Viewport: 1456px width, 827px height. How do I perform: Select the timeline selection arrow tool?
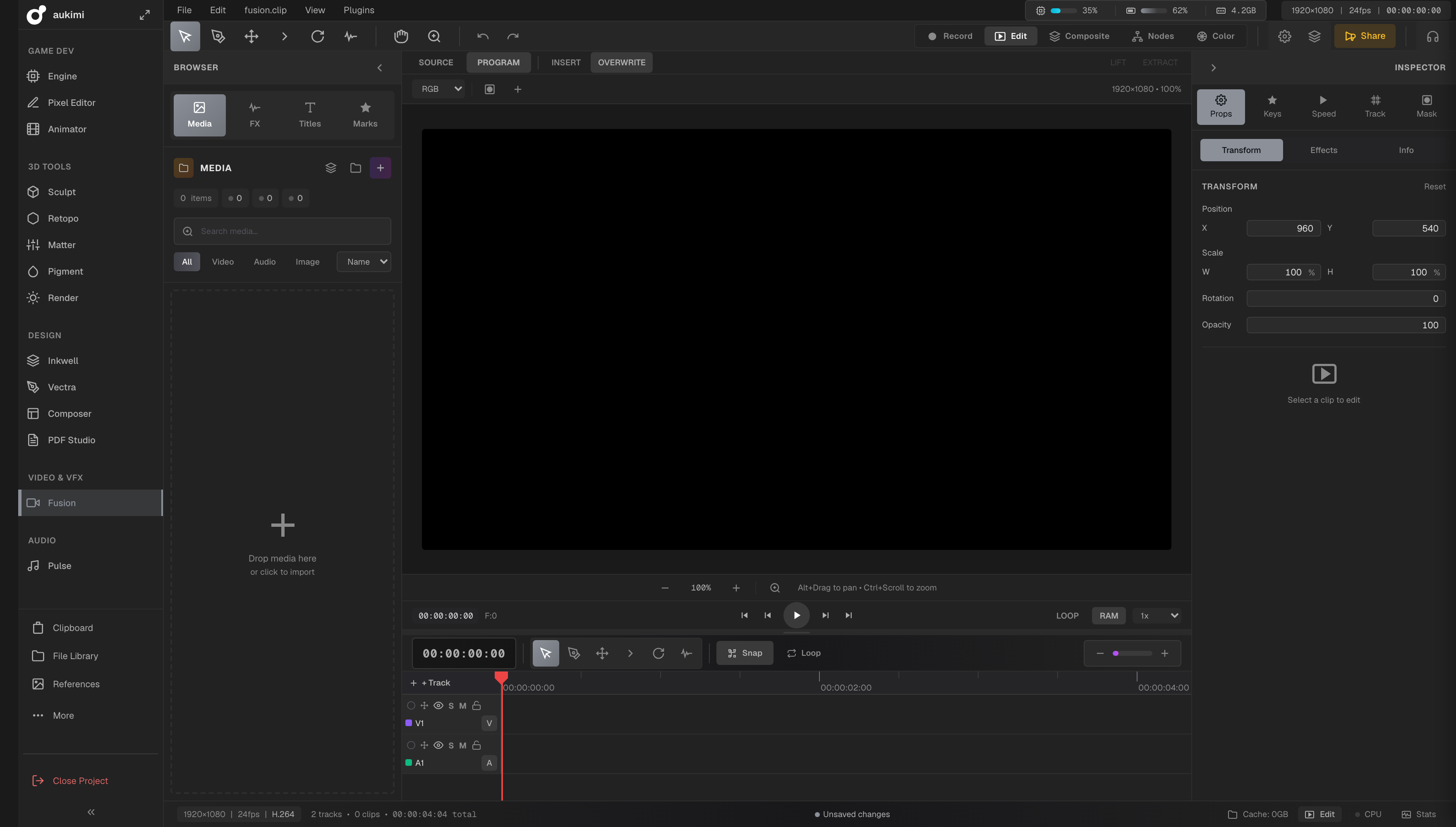tap(545, 653)
